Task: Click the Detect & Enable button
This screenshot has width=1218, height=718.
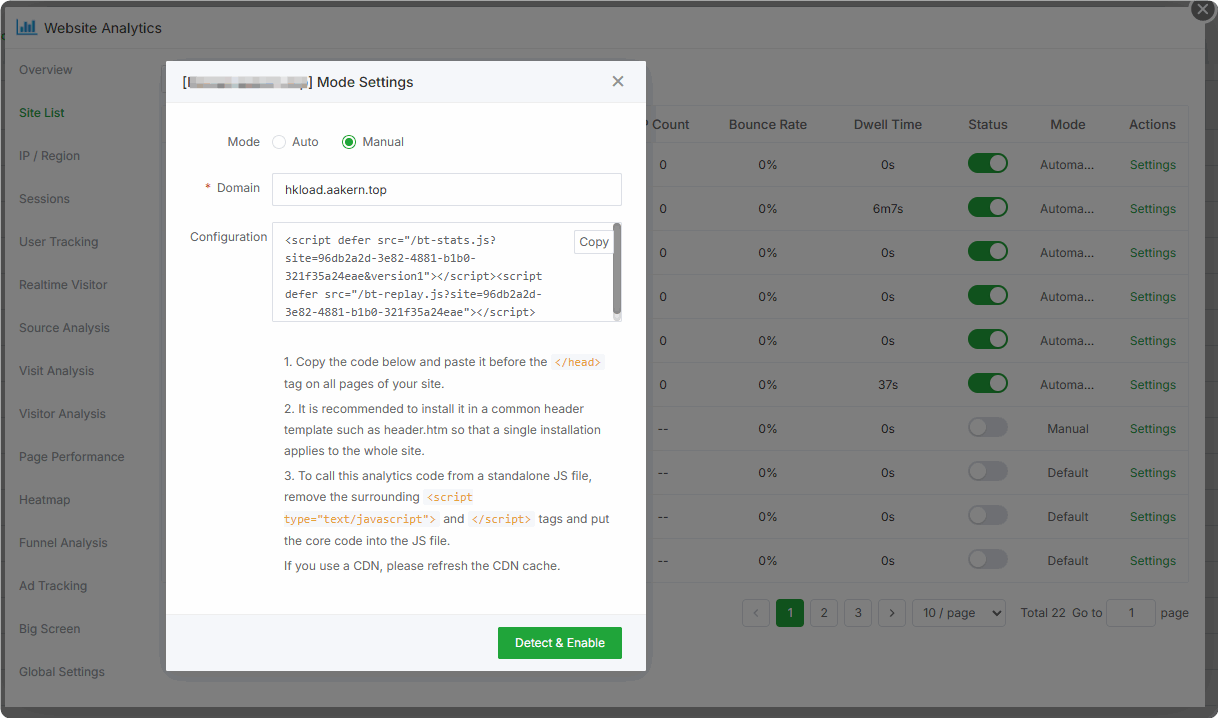Action: coord(560,643)
